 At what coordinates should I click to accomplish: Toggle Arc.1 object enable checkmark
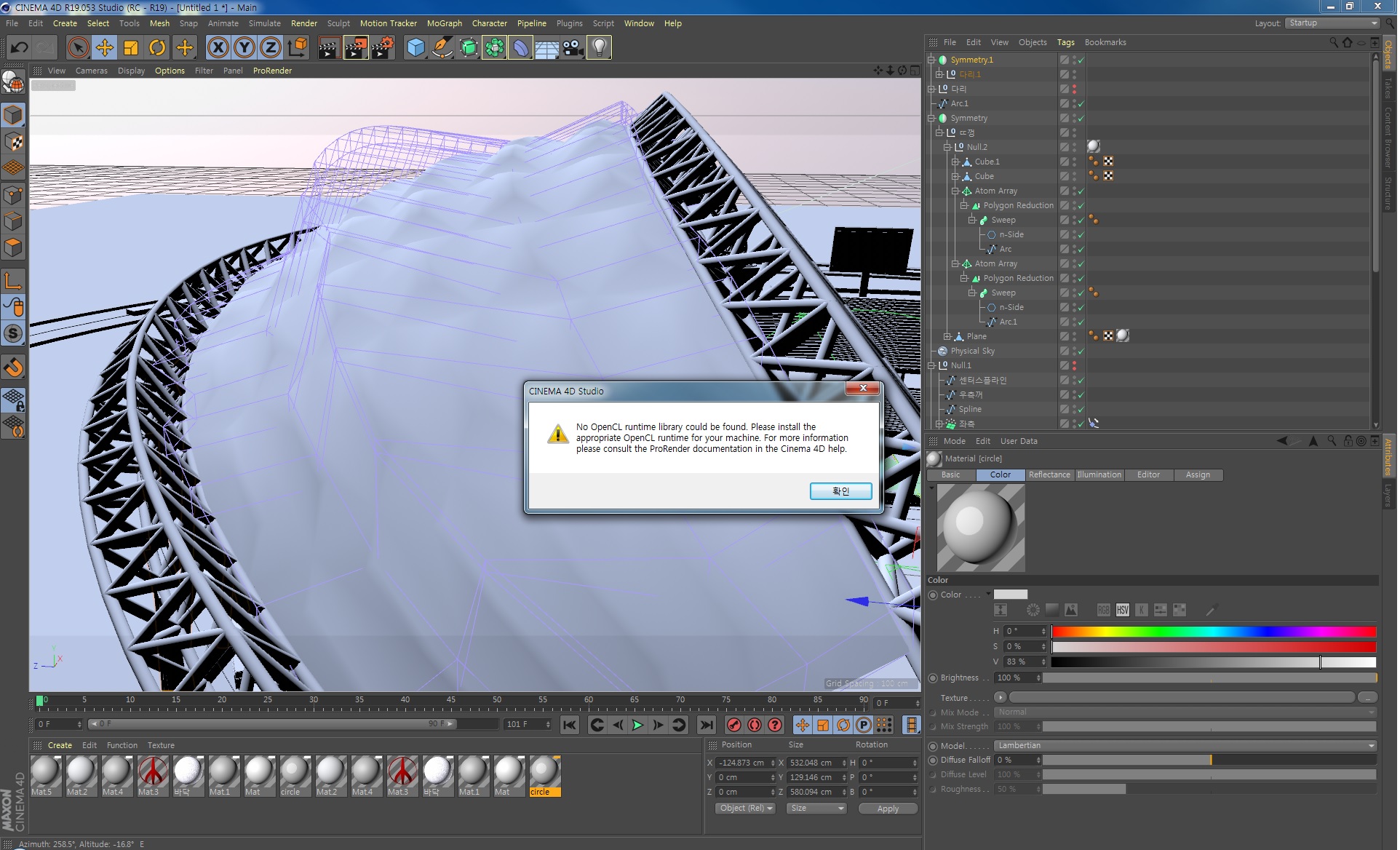tap(1081, 104)
